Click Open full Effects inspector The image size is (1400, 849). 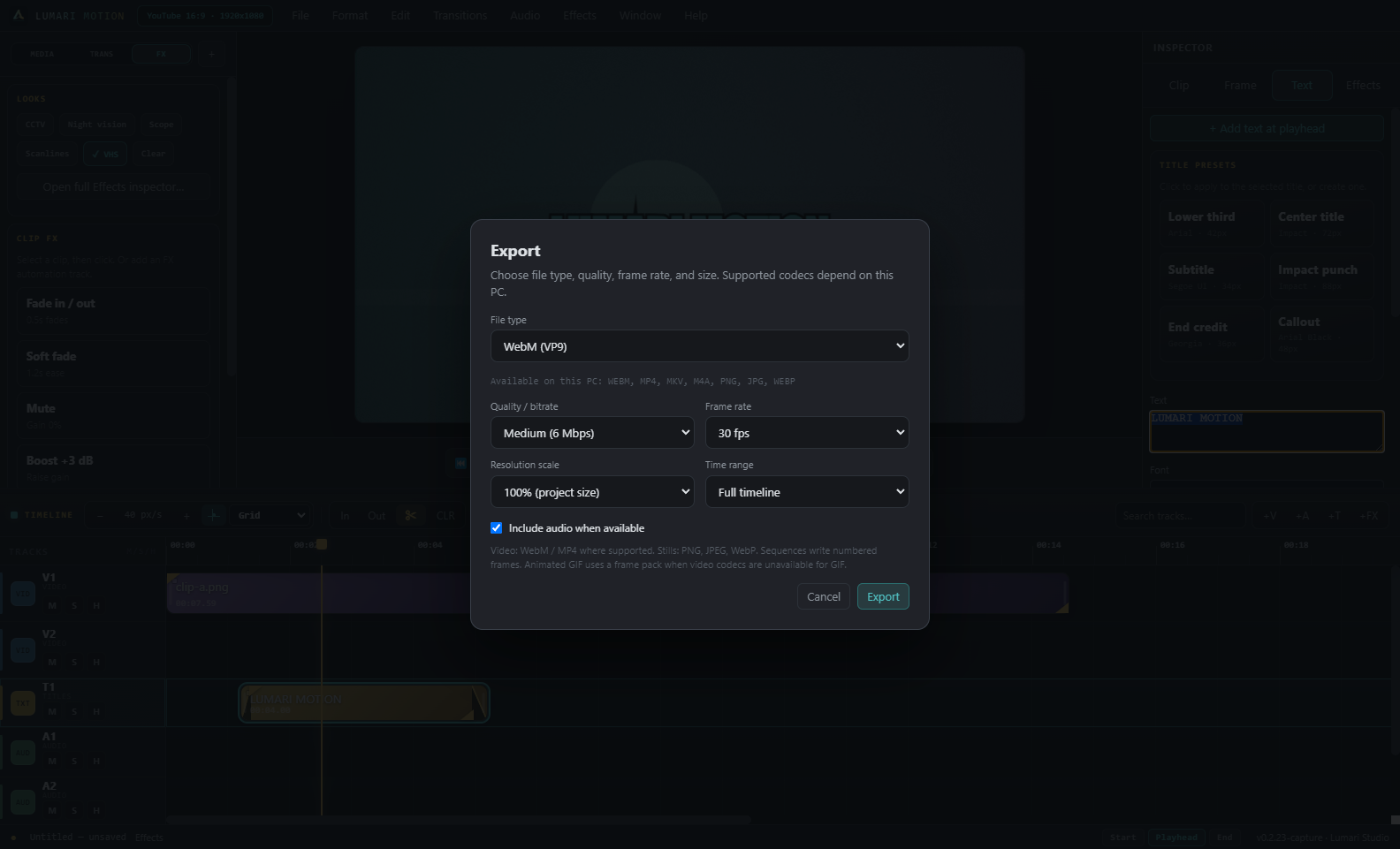point(113,187)
